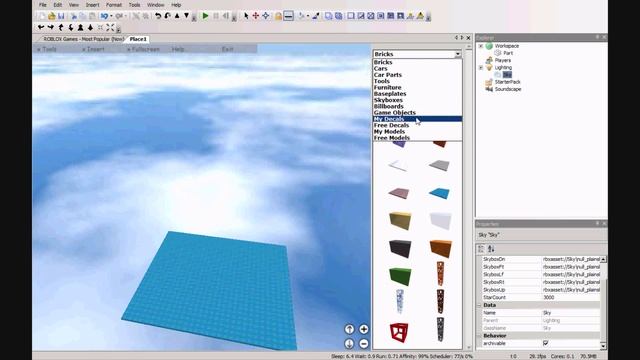Choose My Models from the list
Viewport: 640px width, 360px height.
pos(418,131)
